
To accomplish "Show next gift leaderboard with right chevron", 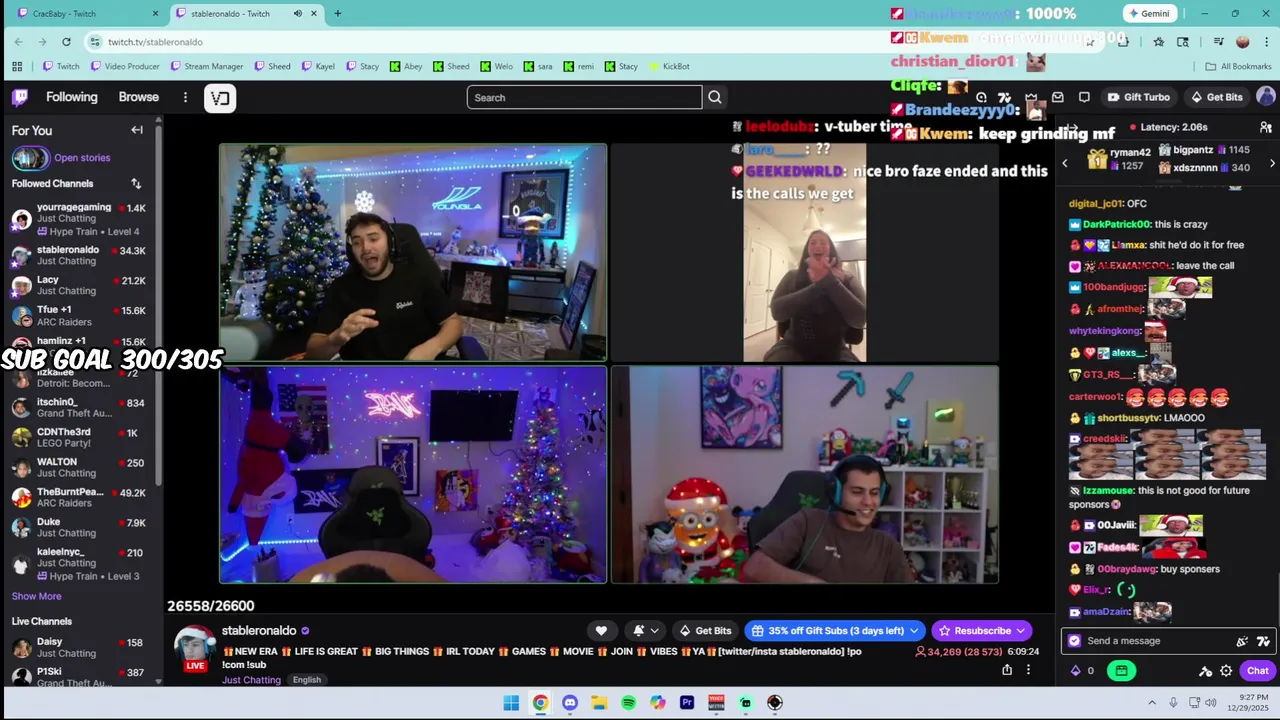I will [x=1272, y=163].
